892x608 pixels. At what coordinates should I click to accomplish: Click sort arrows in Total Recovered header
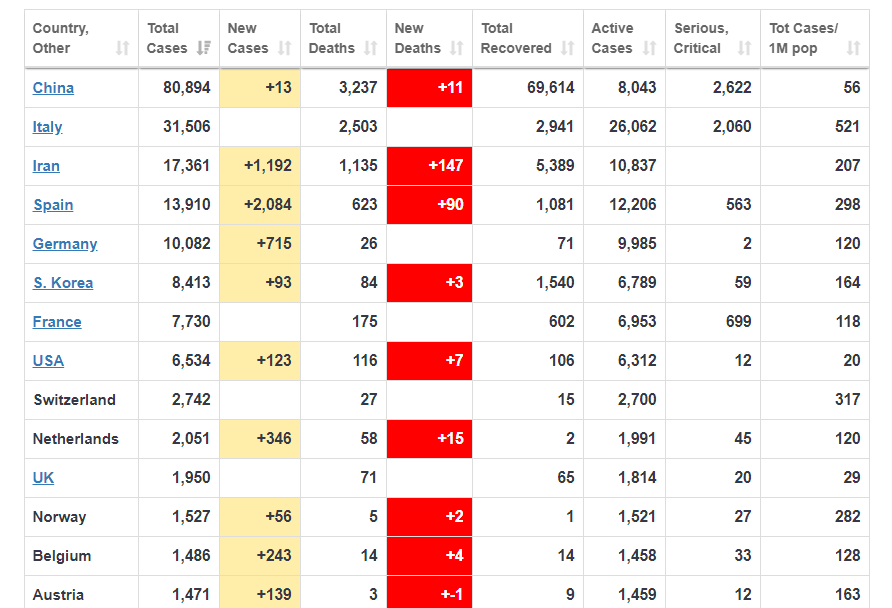(x=568, y=48)
